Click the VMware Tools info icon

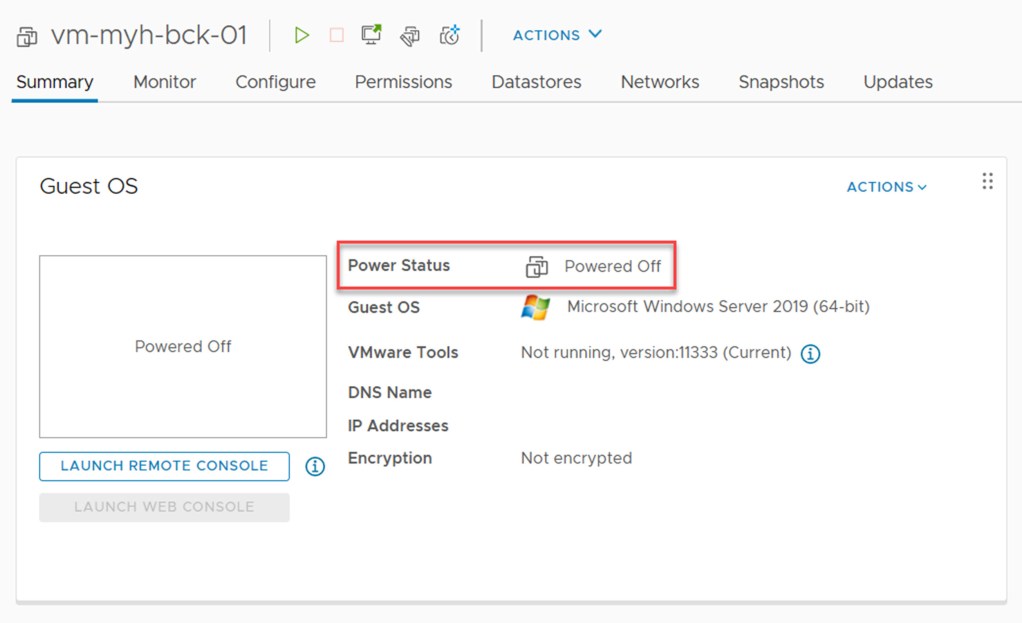click(x=811, y=353)
